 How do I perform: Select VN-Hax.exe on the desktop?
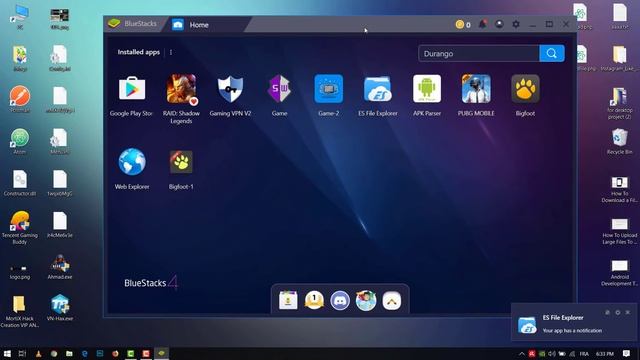click(60, 308)
